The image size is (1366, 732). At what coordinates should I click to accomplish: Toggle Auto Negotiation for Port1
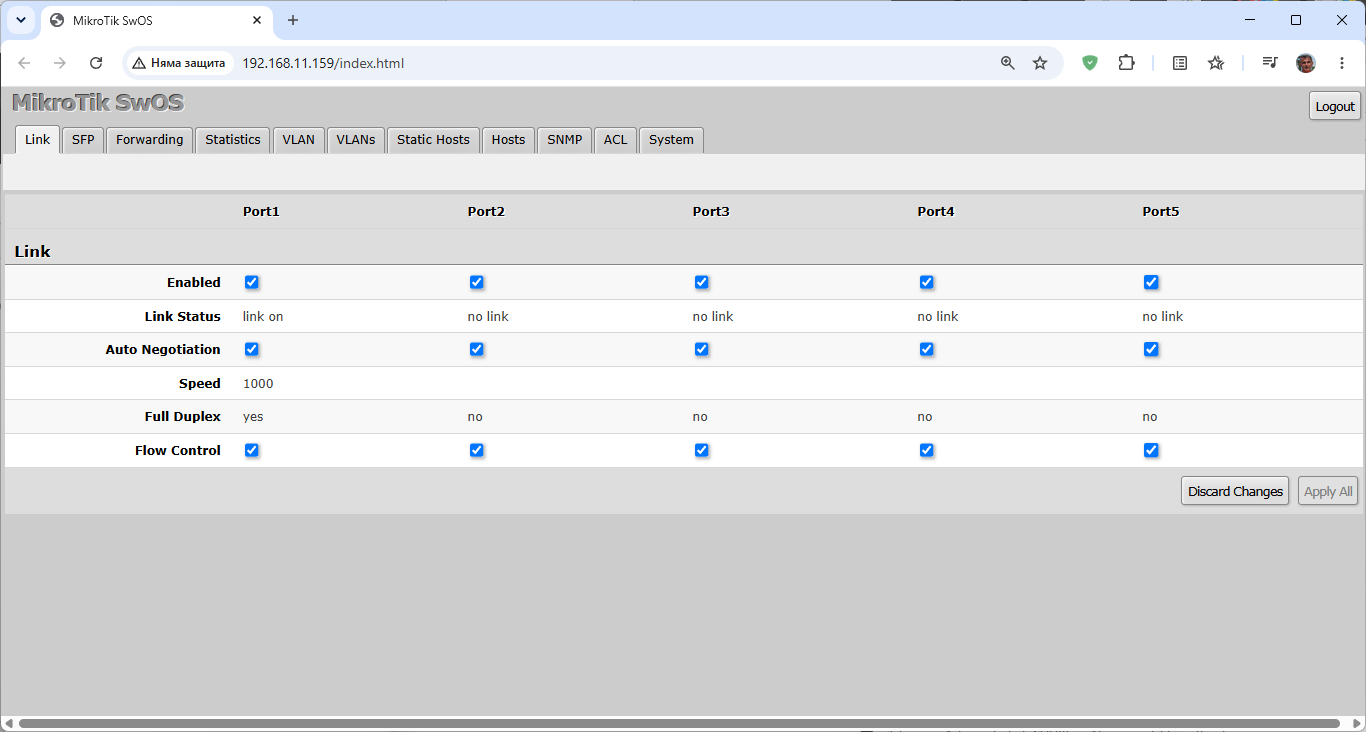(252, 349)
